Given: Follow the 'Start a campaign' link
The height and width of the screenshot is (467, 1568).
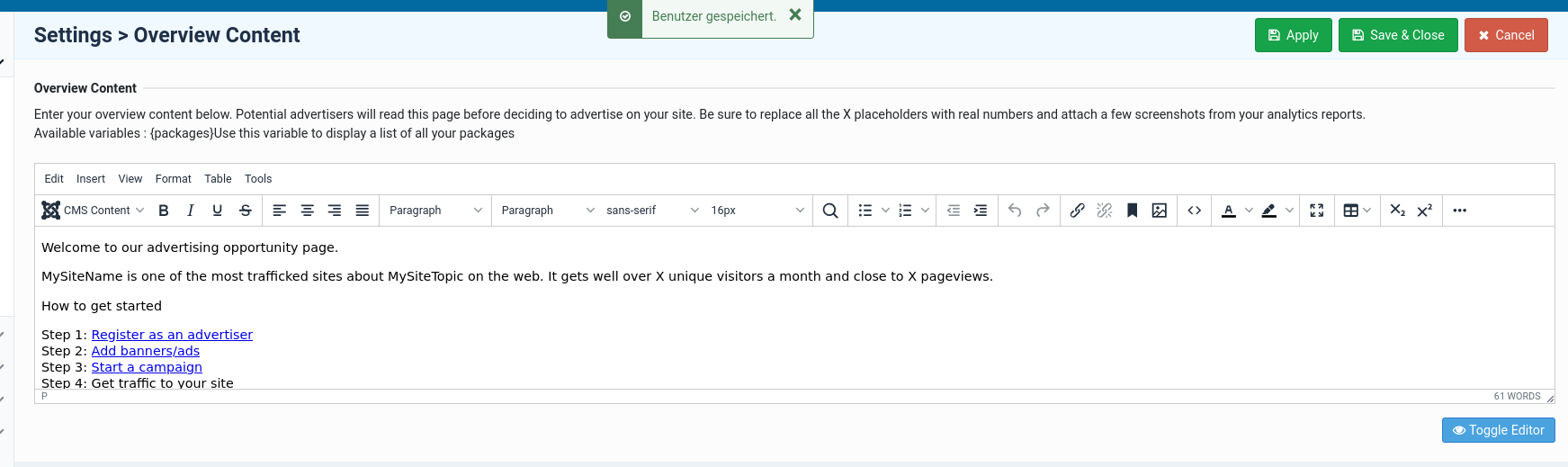Looking at the screenshot, I should (147, 367).
